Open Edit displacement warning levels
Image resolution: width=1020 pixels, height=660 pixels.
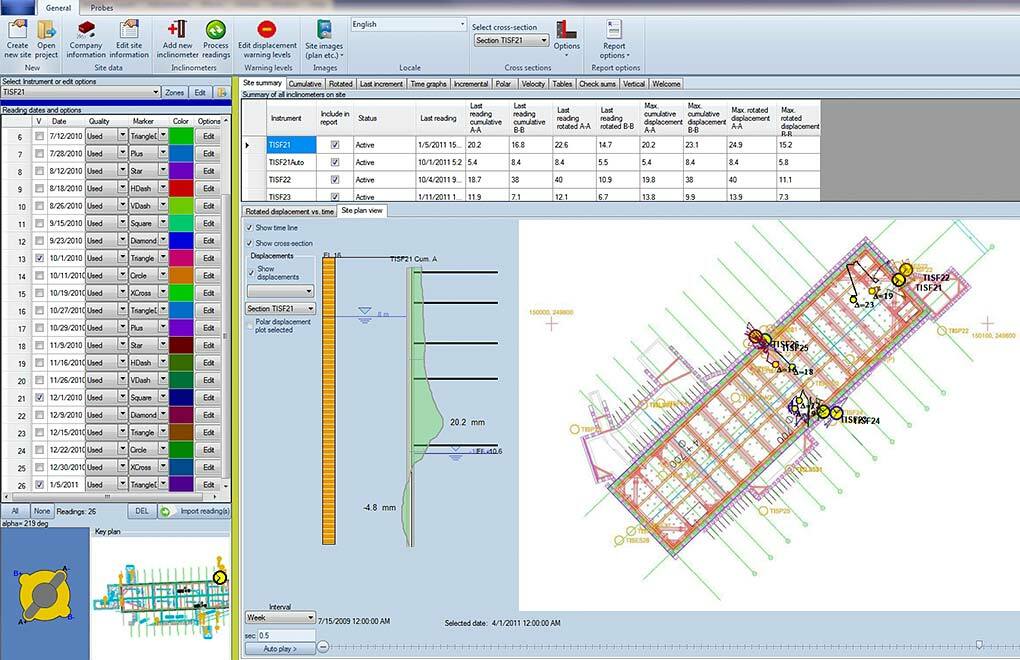coord(267,30)
